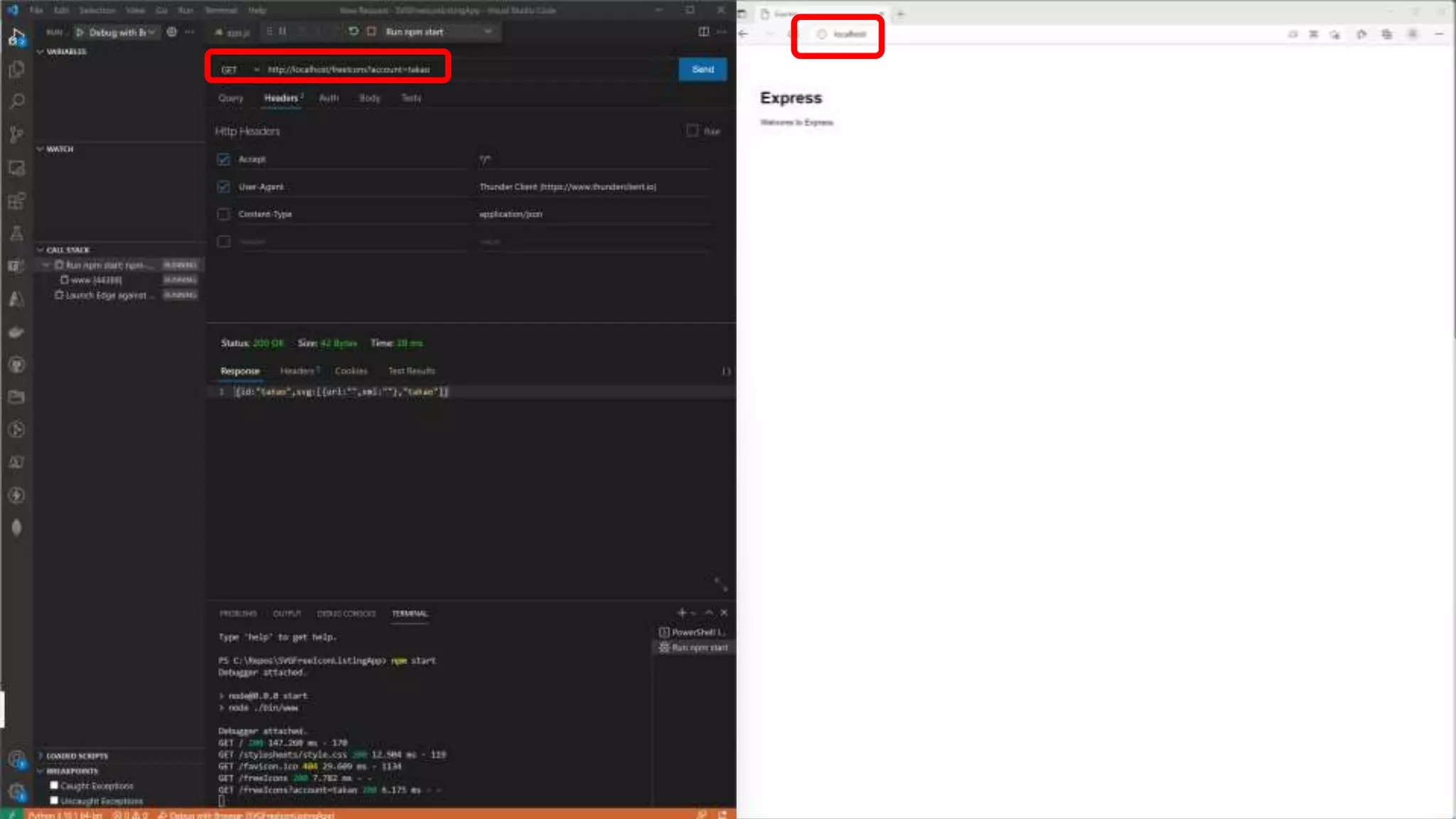Viewport: 1456px width, 819px height.
Task: Open launch.json with the debug gear icon
Action: click(171, 32)
